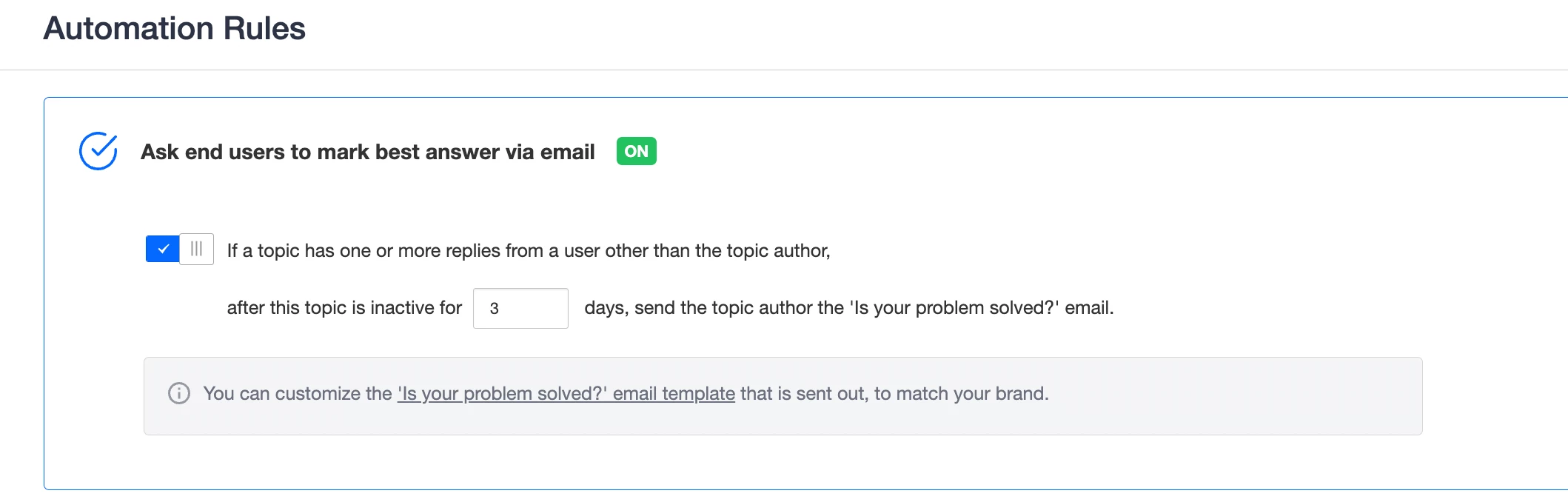Click the 'after this topic is inactive for' label
1568x502 pixels.
(344, 307)
